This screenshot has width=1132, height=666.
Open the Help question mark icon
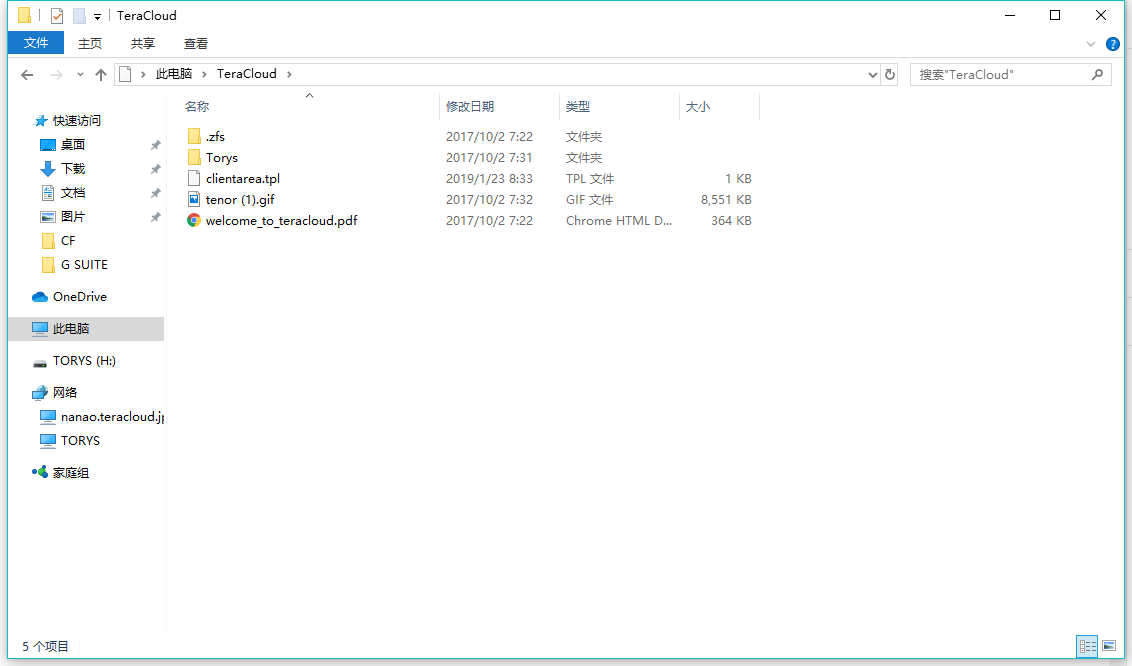(1112, 44)
